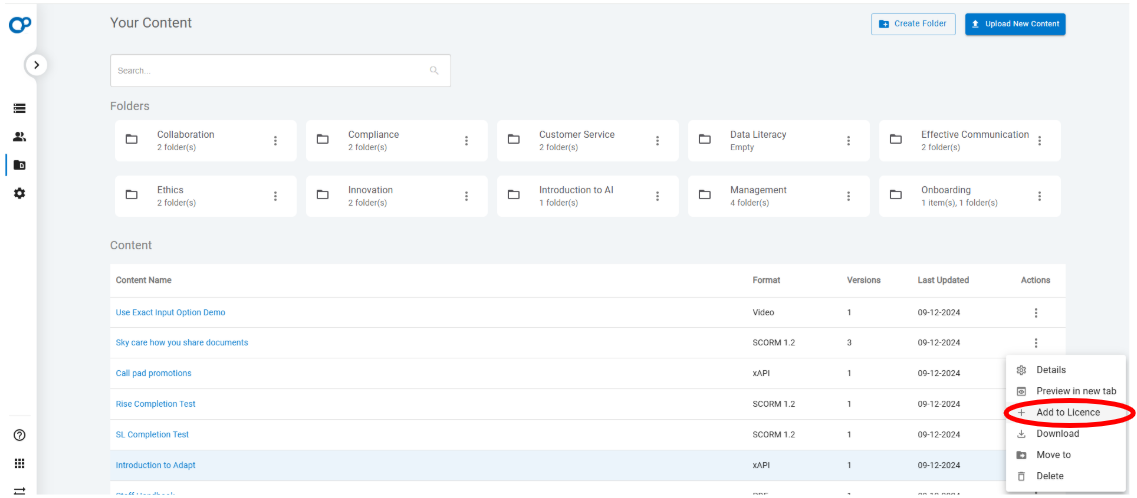Choose Add to Licence from context menu

coord(1067,413)
